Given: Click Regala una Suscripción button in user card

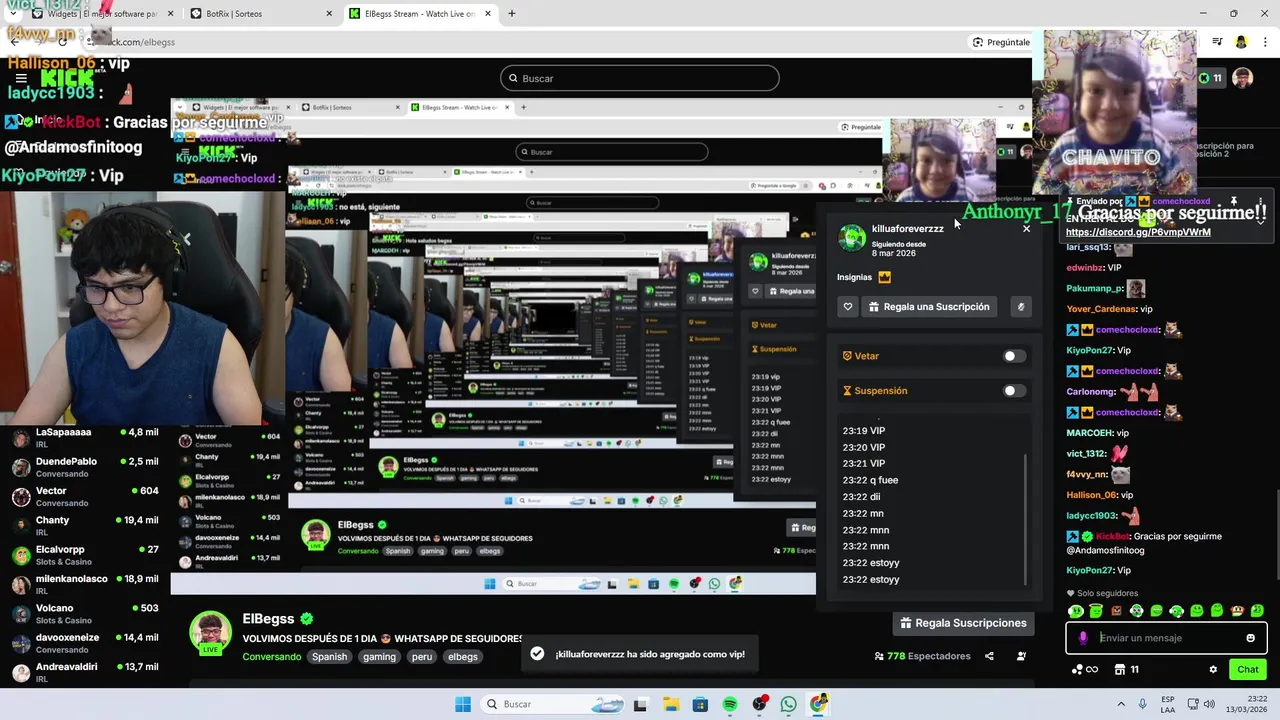Looking at the screenshot, I should (x=929, y=307).
